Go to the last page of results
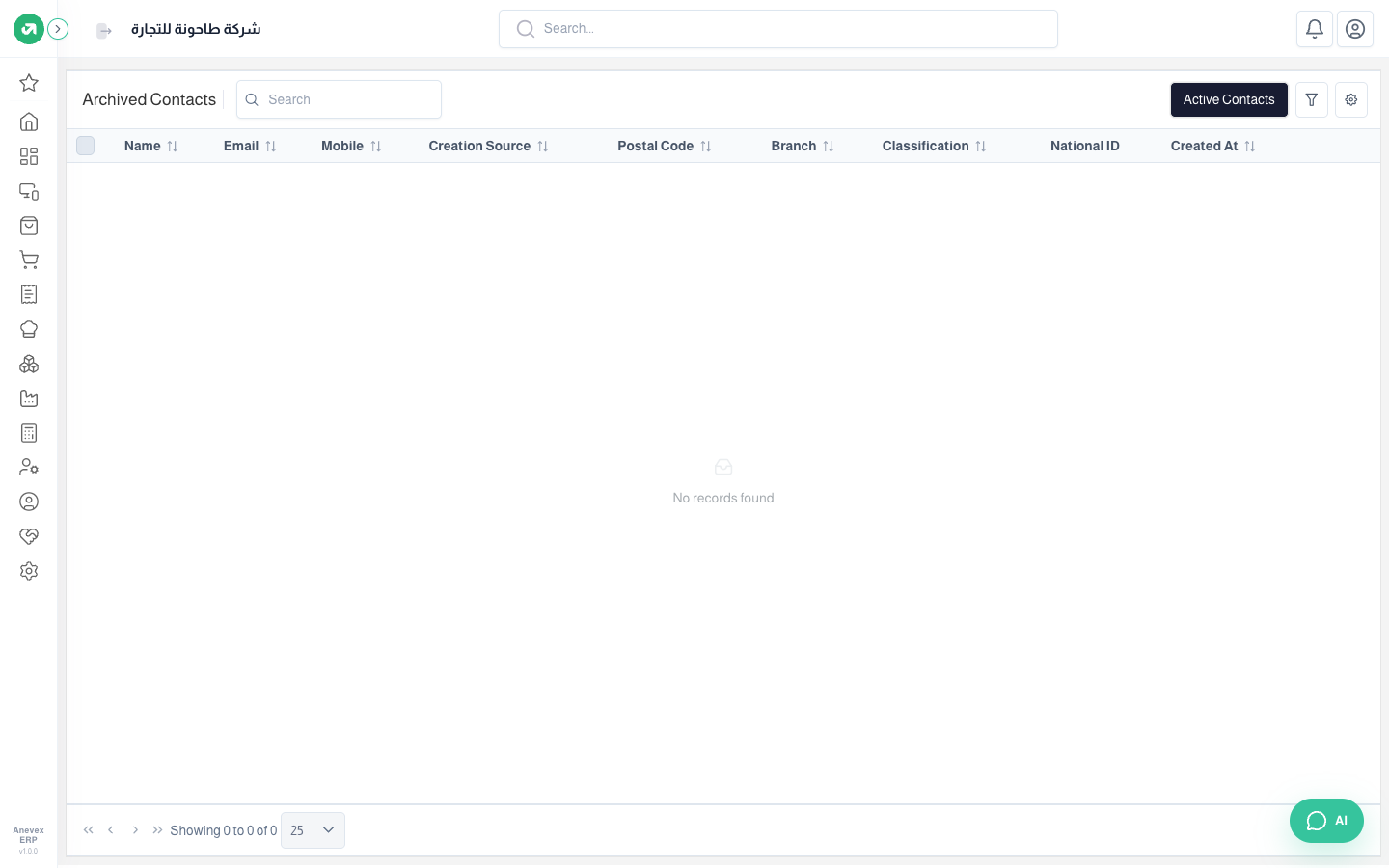The width and height of the screenshot is (1389, 868). pyautogui.click(x=157, y=830)
